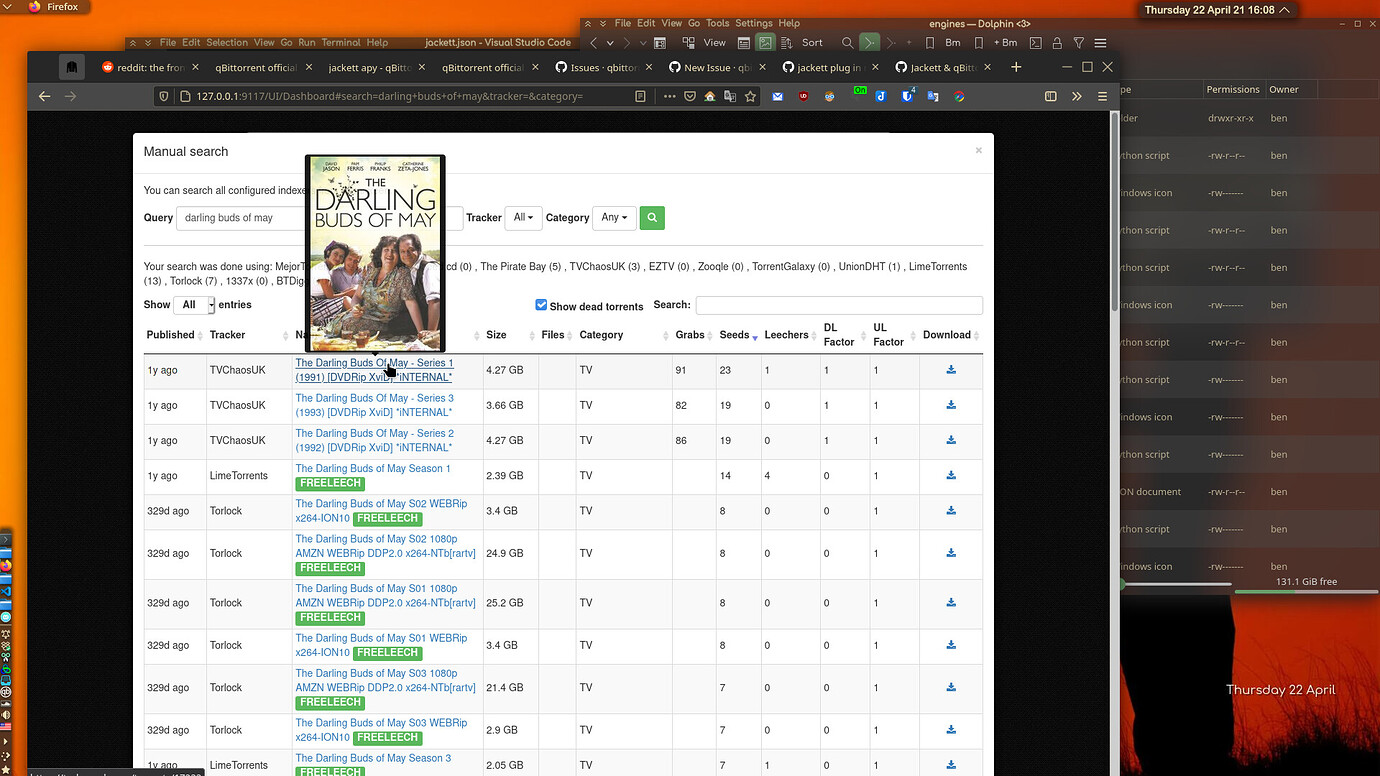Sort results by Published column

point(175,335)
